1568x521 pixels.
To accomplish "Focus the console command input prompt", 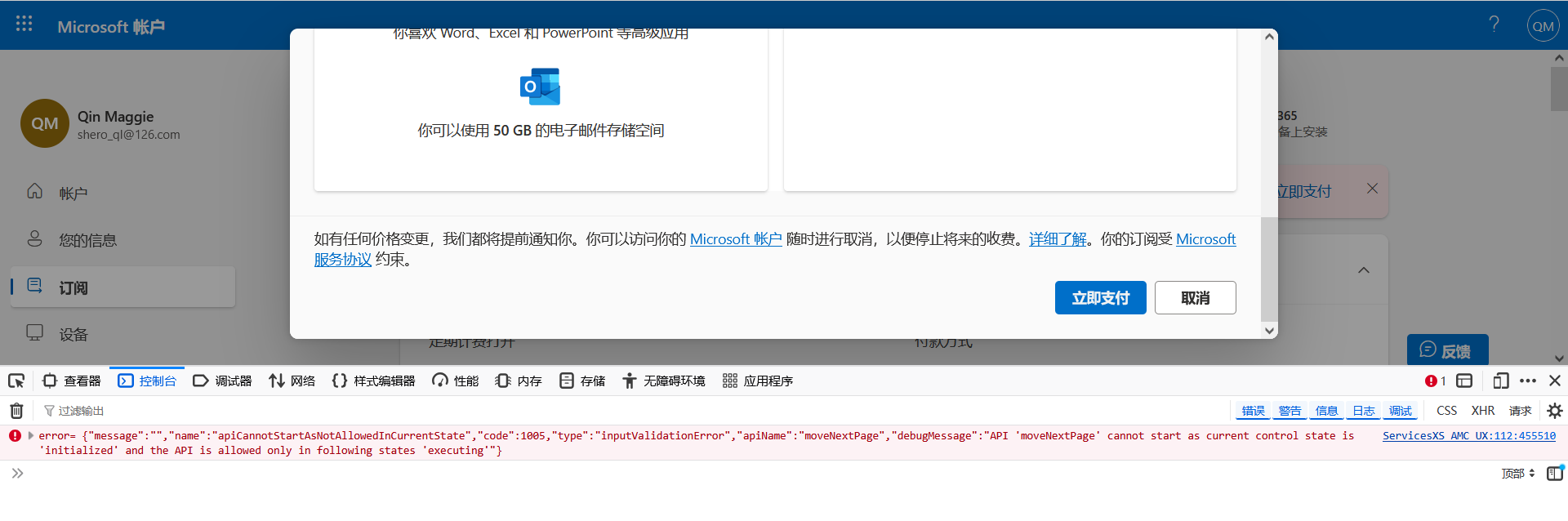I will (x=759, y=474).
